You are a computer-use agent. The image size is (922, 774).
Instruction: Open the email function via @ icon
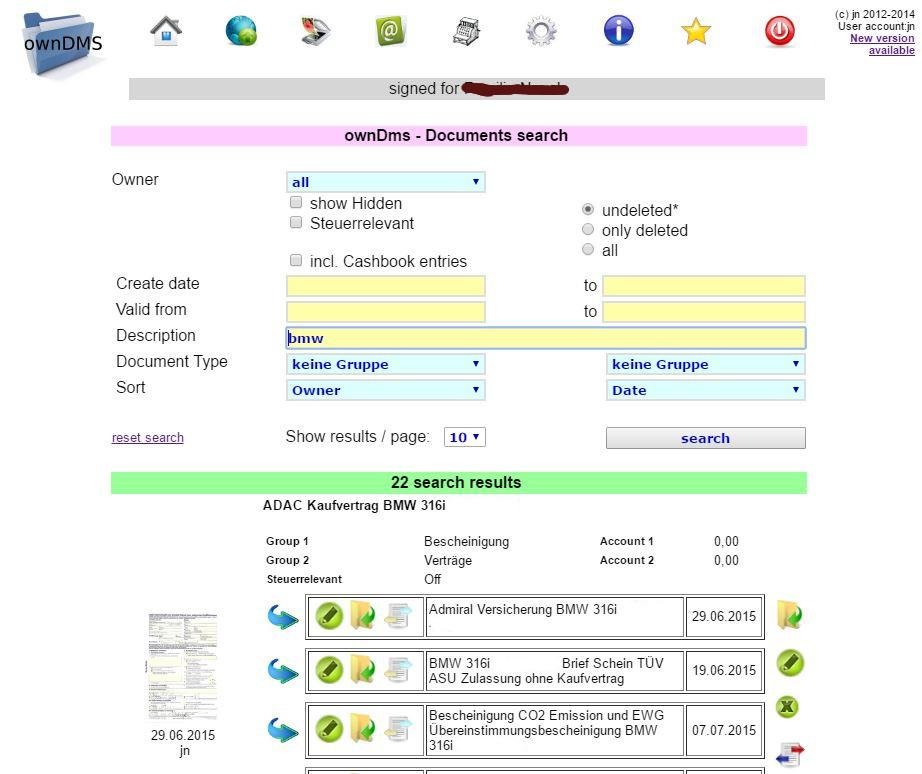coord(389,31)
